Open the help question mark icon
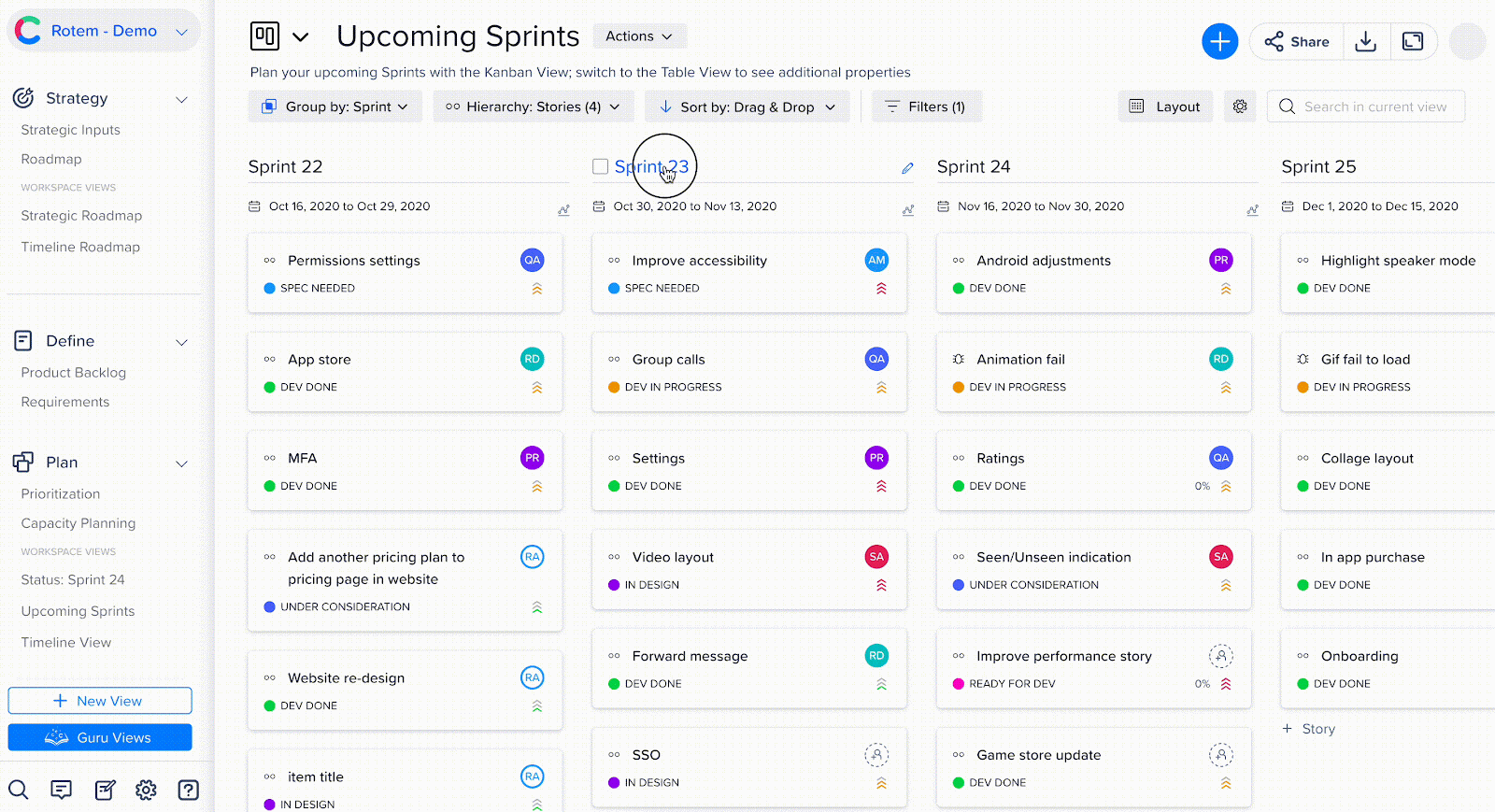The image size is (1495, 812). point(189,790)
